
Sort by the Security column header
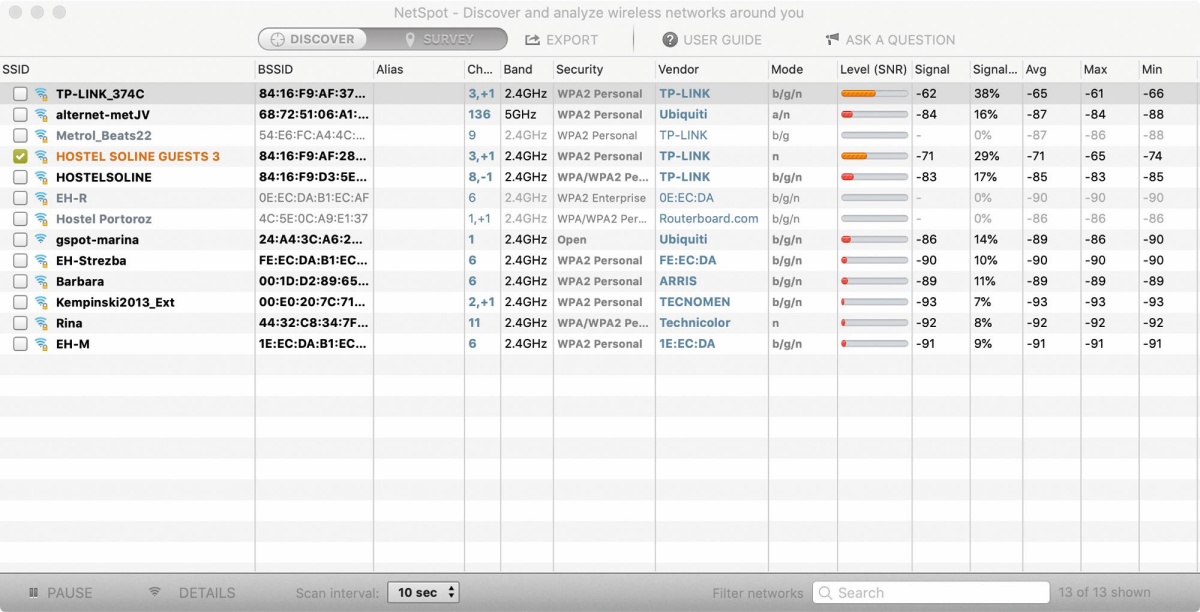604,70
